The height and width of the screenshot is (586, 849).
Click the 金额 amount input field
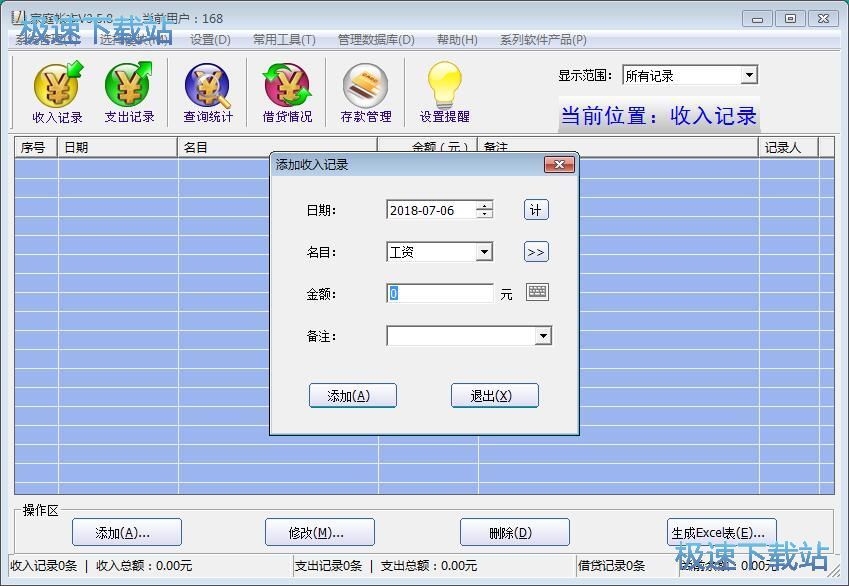click(440, 294)
